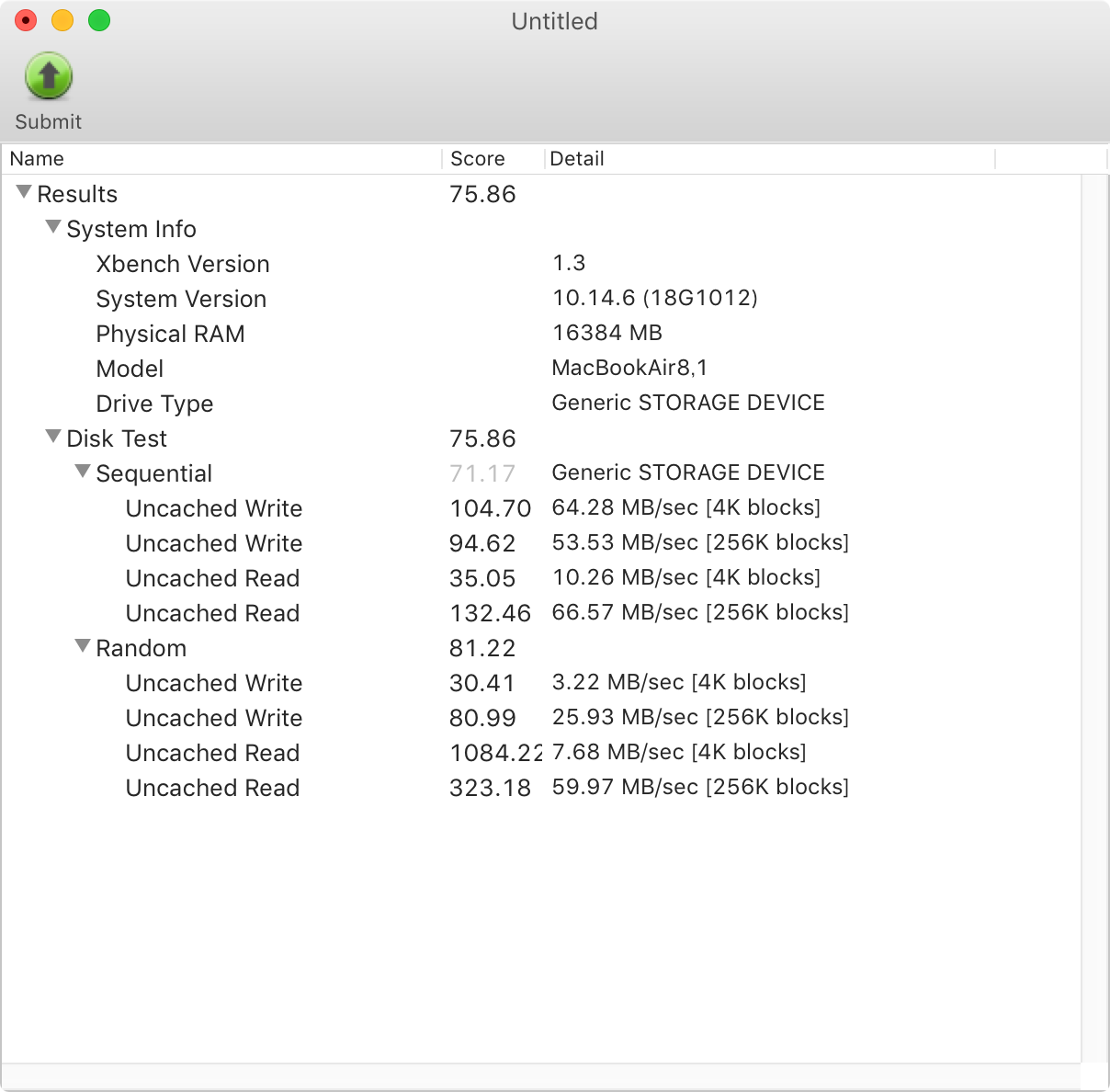This screenshot has height=1092, width=1110.
Task: Click the Results 75.86 overall score
Action: point(482,194)
